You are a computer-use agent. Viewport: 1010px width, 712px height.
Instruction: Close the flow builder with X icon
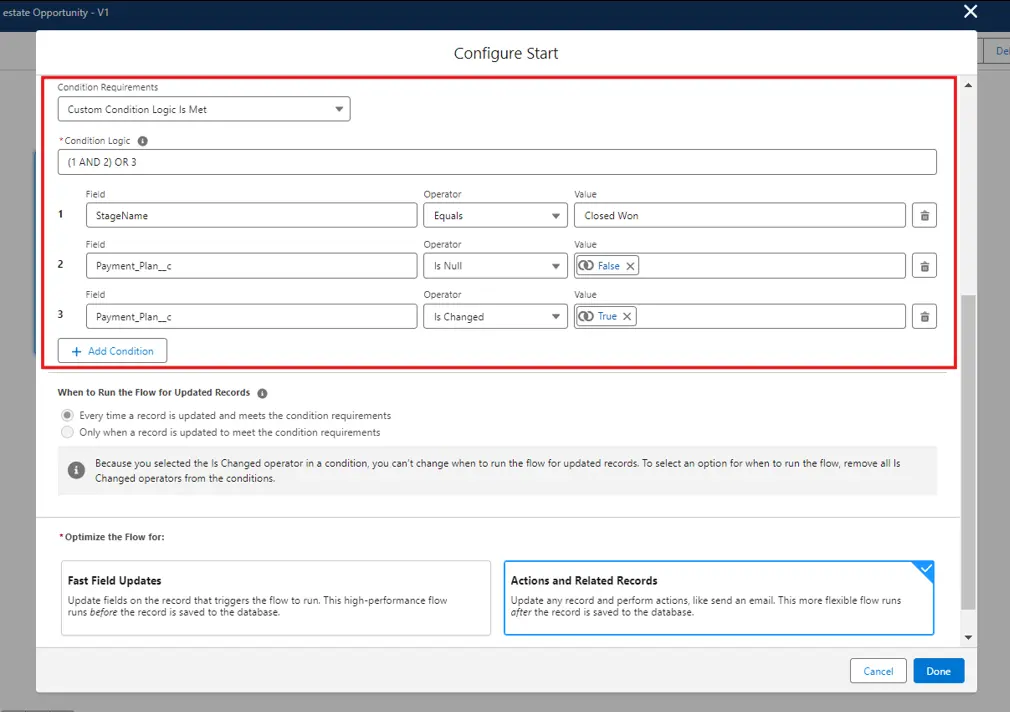[x=969, y=12]
